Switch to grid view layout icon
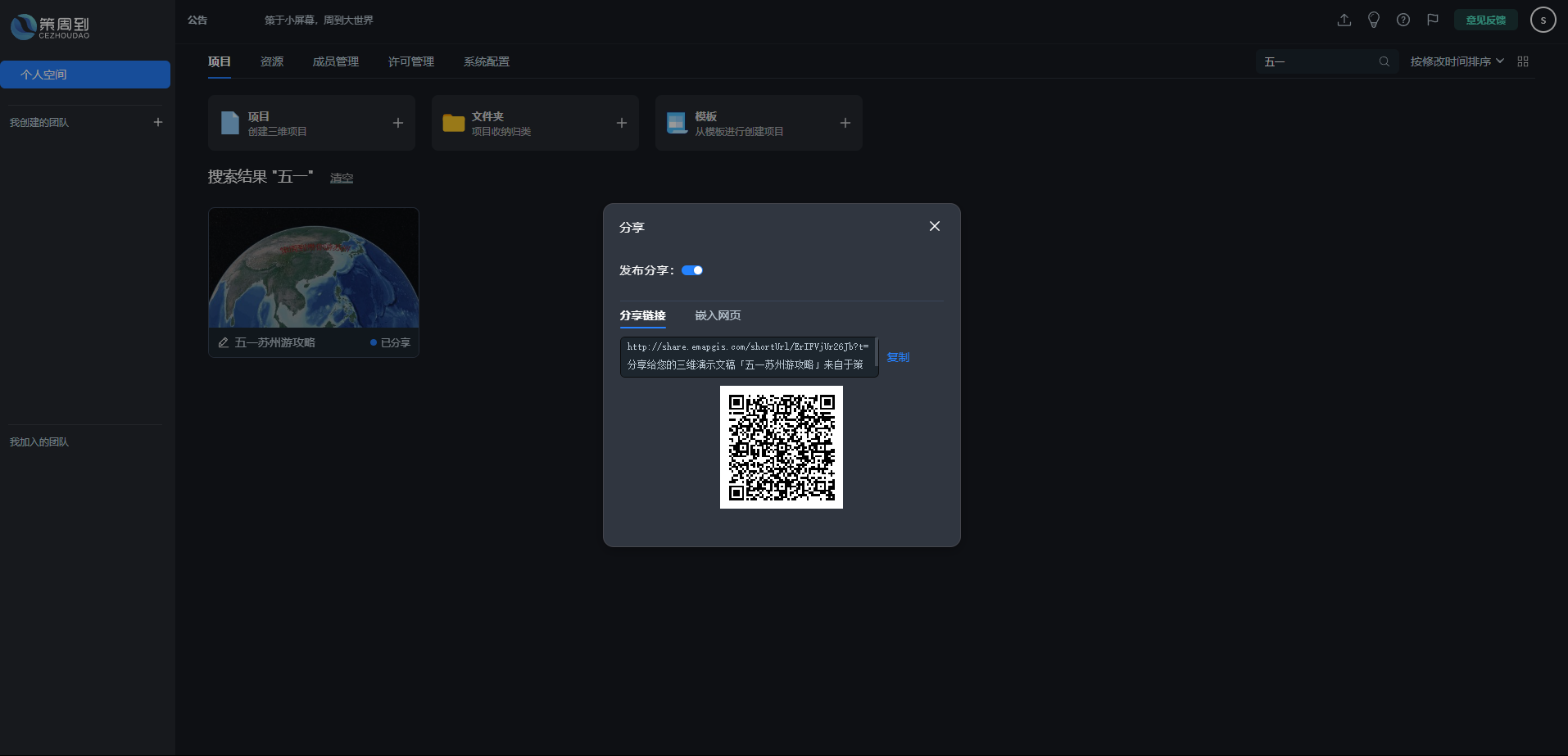The width and height of the screenshot is (1568, 756). point(1523,61)
